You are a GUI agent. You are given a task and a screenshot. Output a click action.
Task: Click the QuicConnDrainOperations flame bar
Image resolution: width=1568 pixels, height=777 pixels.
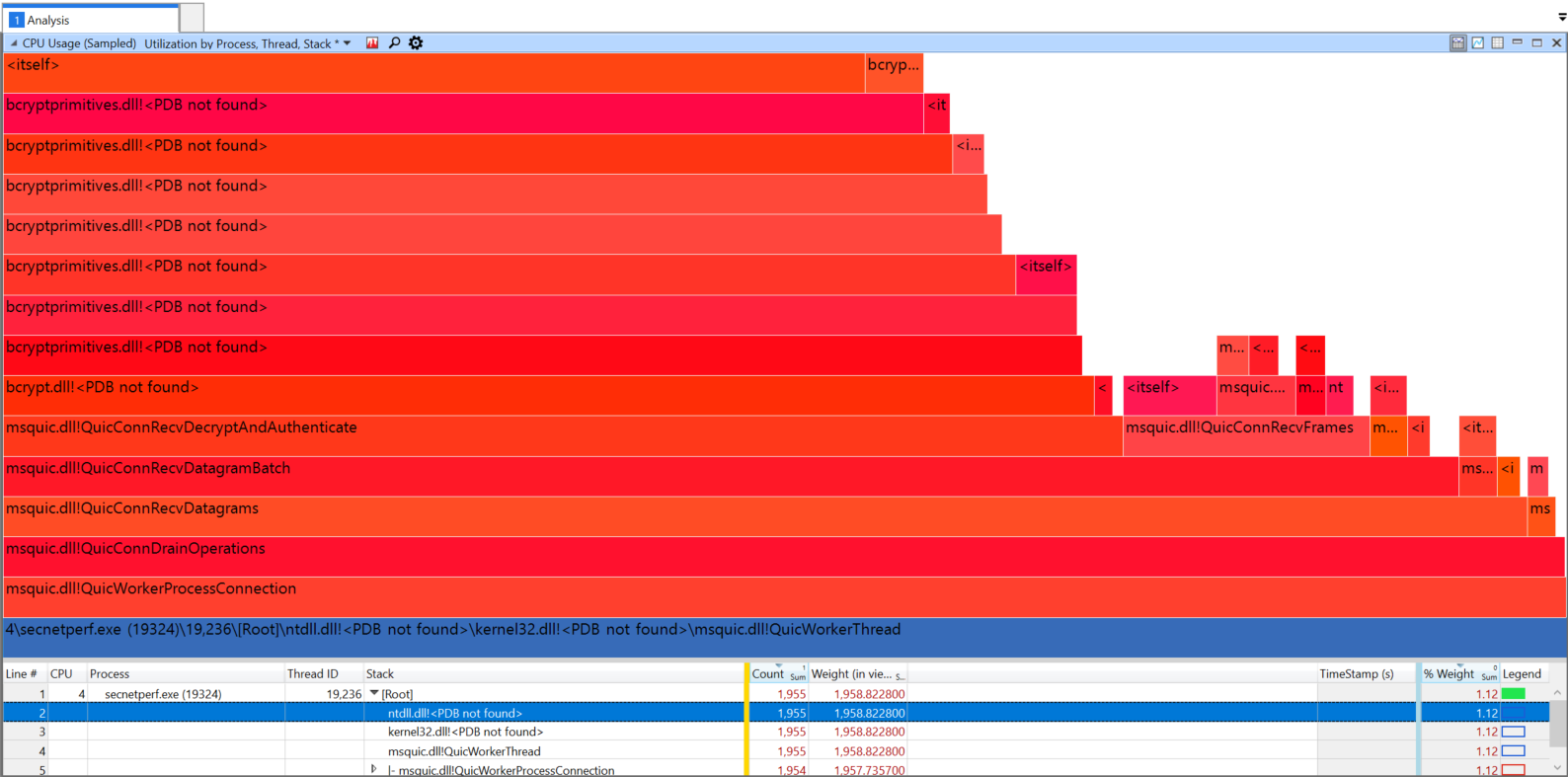tap(784, 557)
